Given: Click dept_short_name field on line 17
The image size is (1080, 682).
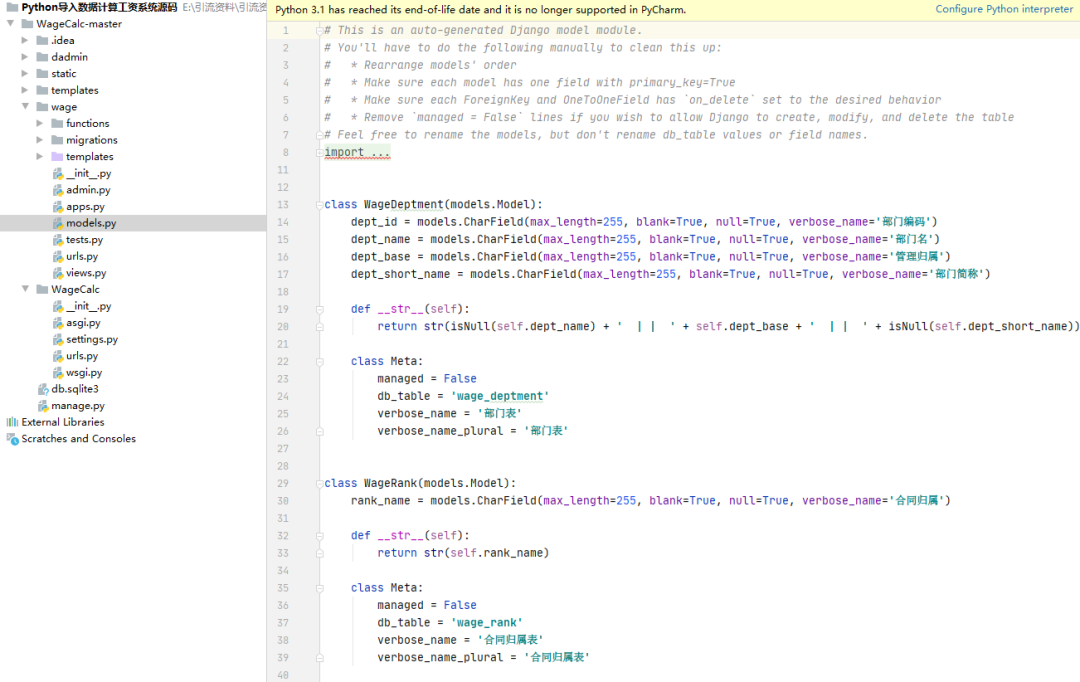Looking at the screenshot, I should click(x=401, y=274).
